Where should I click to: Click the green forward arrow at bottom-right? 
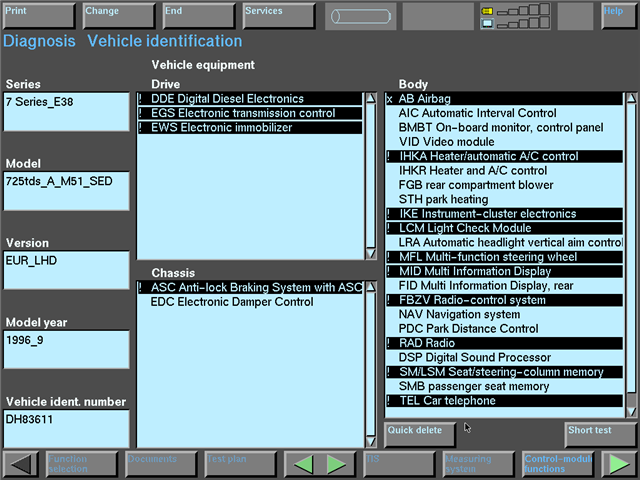pos(619,464)
